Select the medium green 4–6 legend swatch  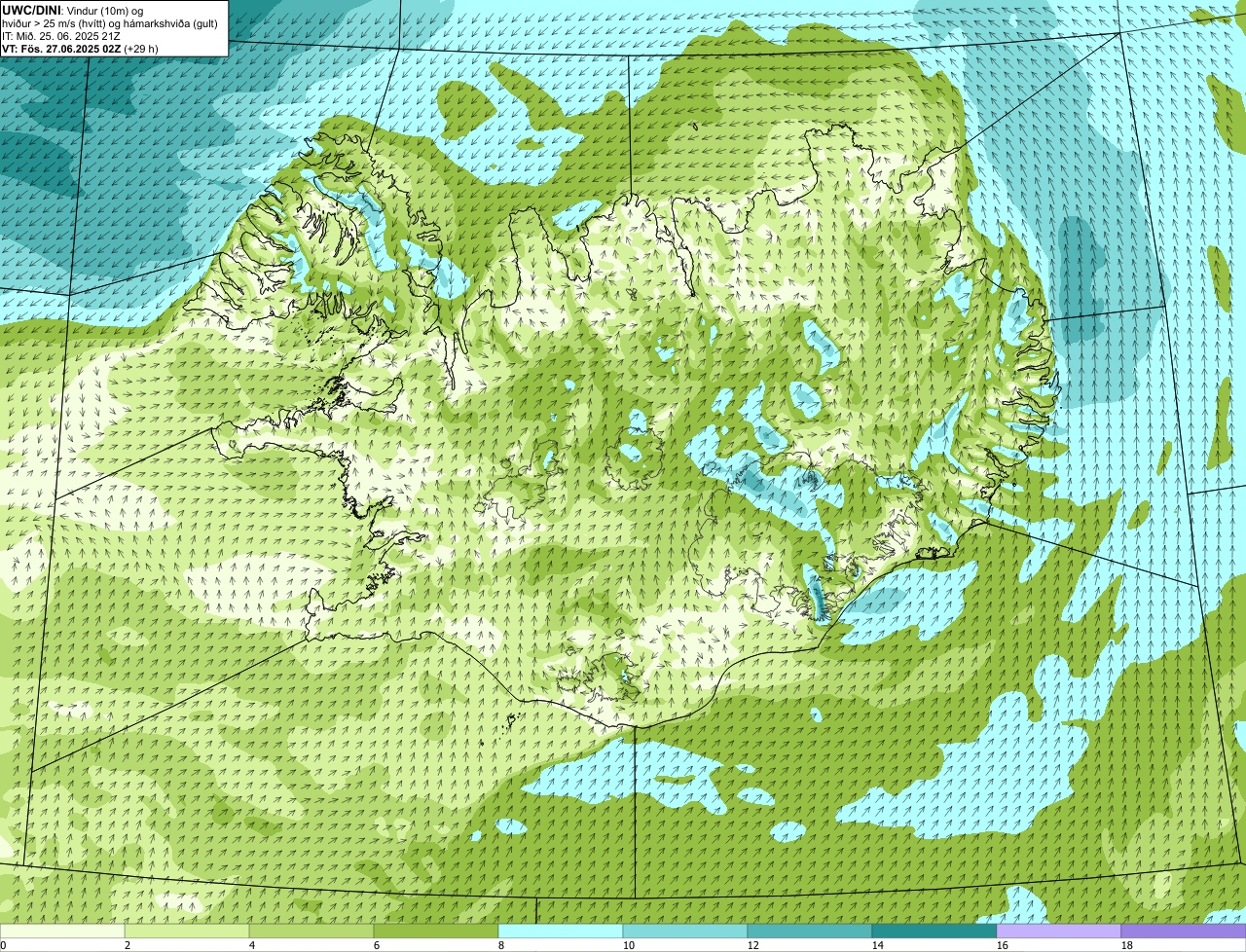point(311,931)
